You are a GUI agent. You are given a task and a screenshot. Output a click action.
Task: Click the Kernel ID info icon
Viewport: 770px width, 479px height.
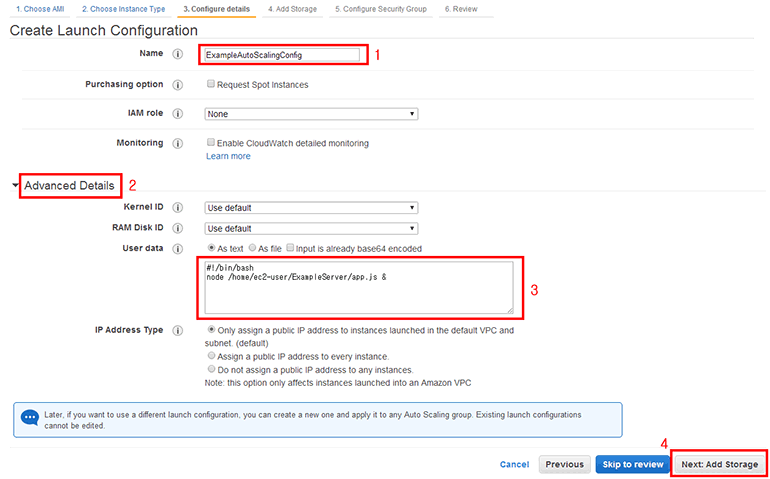[177, 208]
